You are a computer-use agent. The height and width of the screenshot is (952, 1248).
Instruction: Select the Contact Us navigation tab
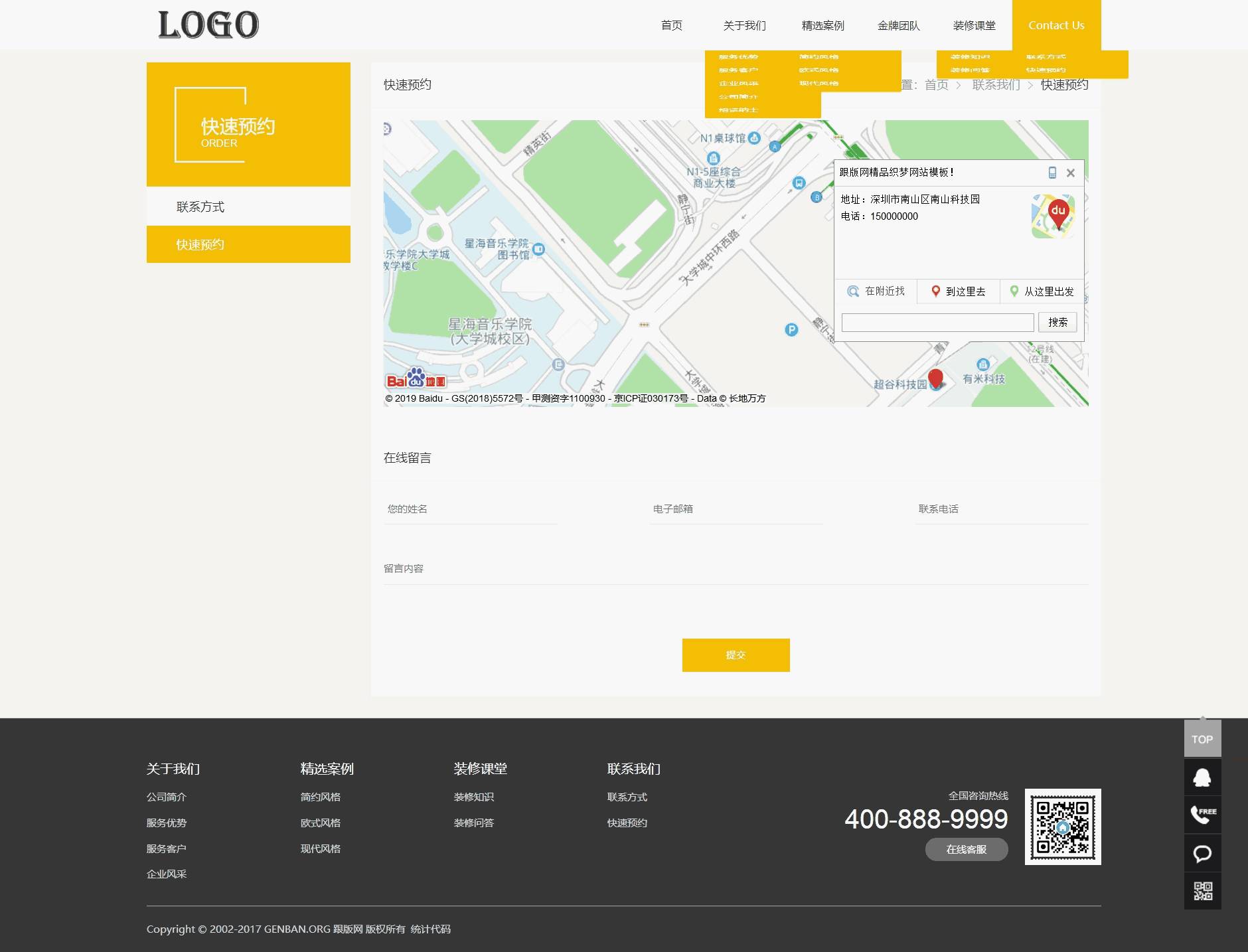[1056, 25]
